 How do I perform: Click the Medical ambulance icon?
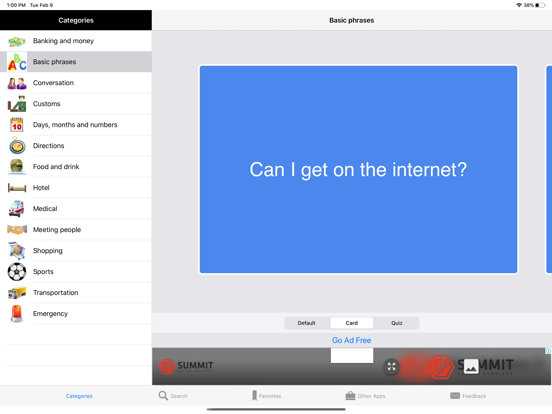[x=17, y=208]
